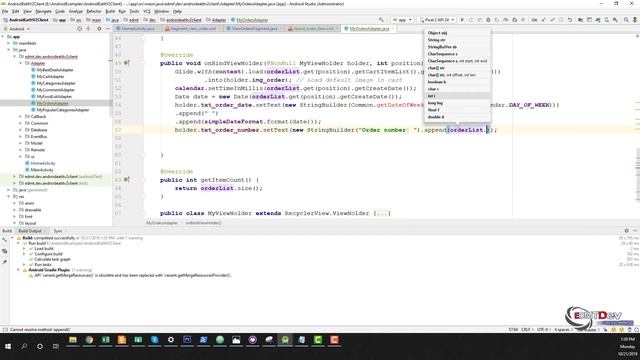
Task: Click the filter icon in Build panel sidebar
Action: pyautogui.click(x=4, y=251)
